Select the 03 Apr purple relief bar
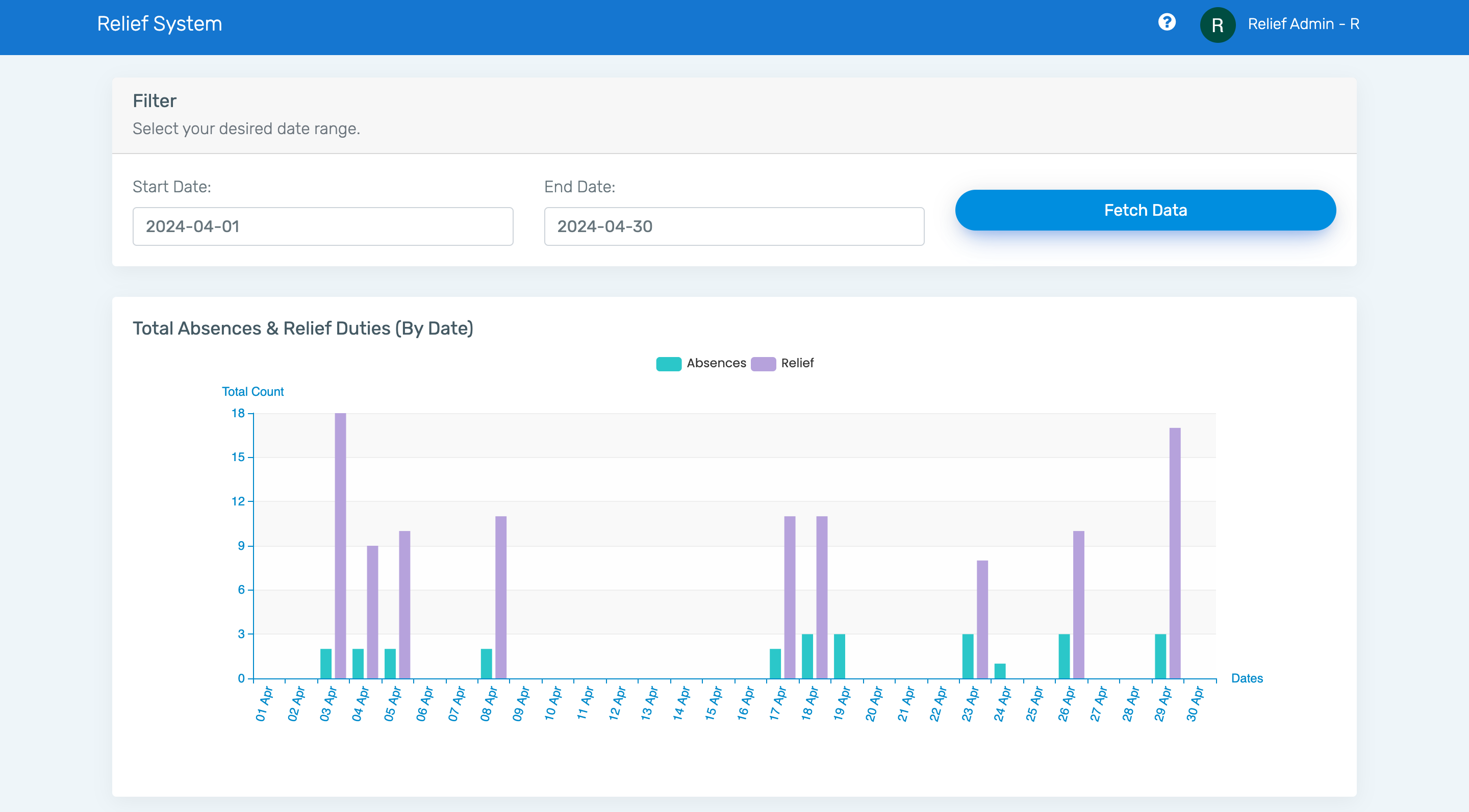The height and width of the screenshot is (812, 1469). pyautogui.click(x=340, y=546)
